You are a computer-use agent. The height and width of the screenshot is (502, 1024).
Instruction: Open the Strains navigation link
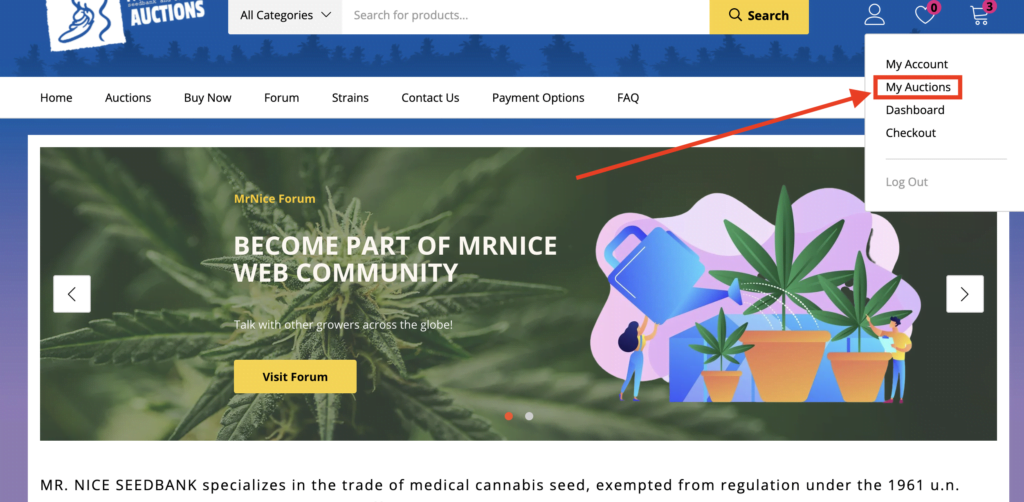pos(350,98)
